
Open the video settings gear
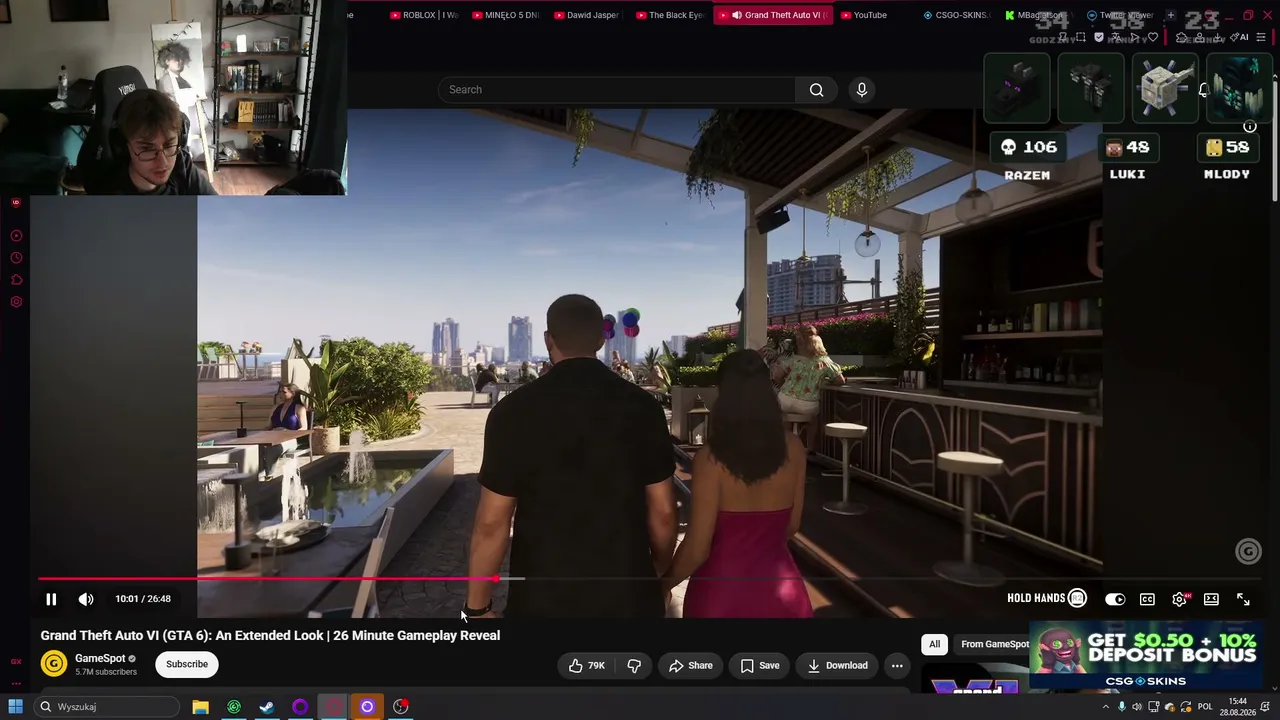1179,599
